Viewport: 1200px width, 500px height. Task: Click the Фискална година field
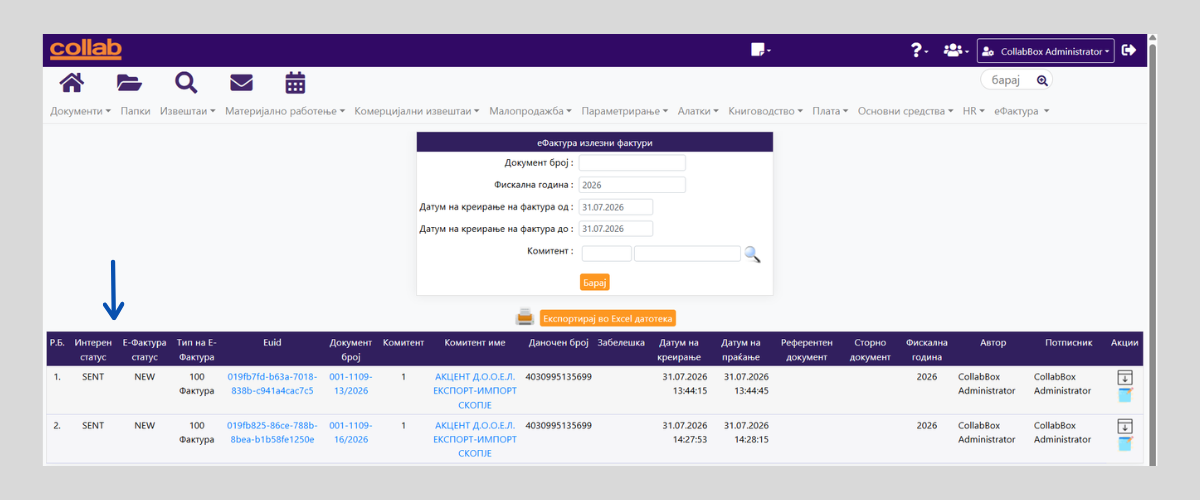pyautogui.click(x=632, y=185)
